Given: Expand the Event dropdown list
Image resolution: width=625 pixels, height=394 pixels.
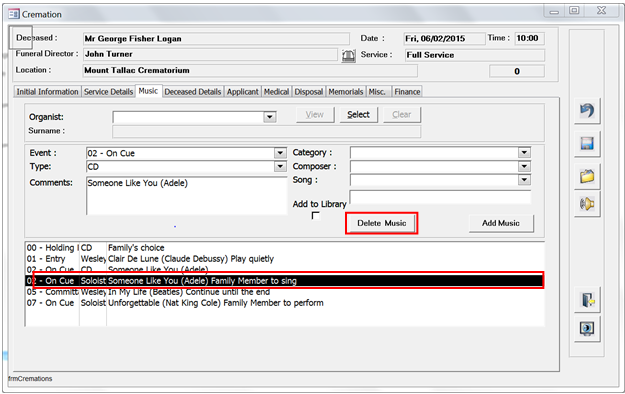Looking at the screenshot, I should [280, 153].
